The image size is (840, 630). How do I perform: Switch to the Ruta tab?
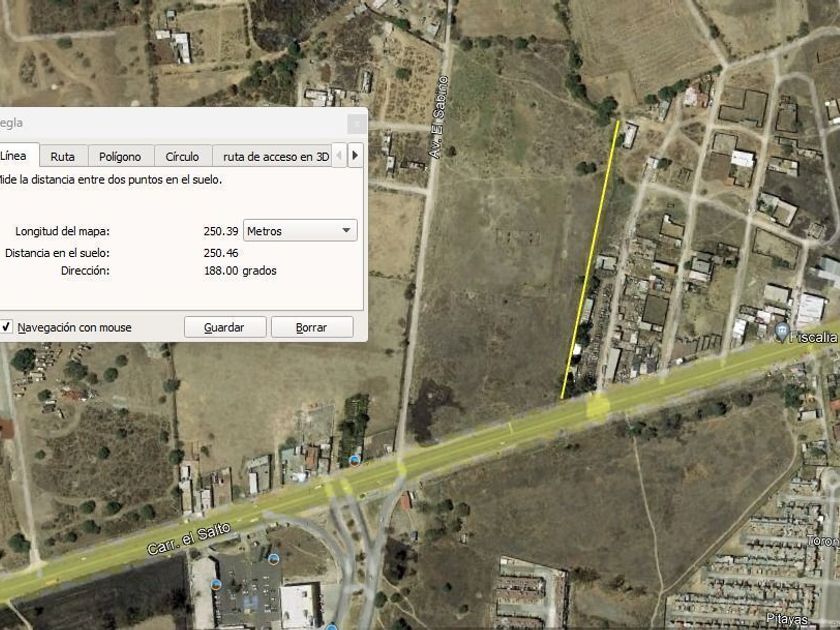[x=63, y=156]
